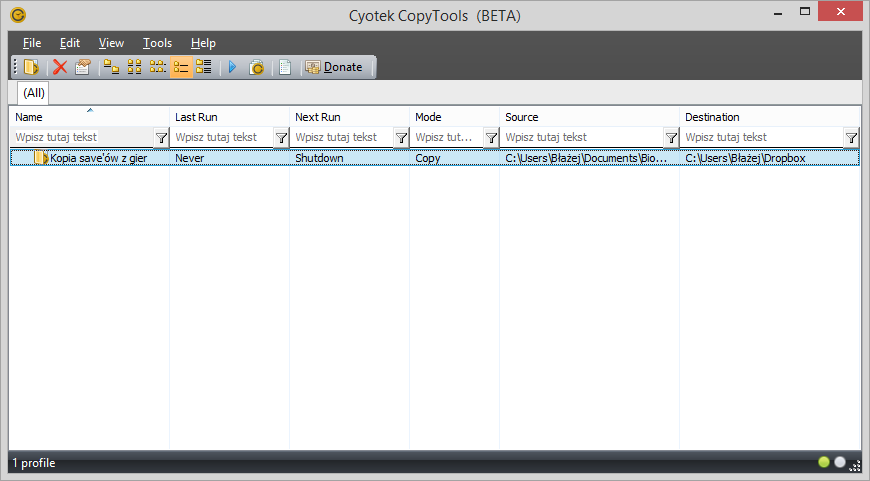Open the Help menu

[203, 43]
